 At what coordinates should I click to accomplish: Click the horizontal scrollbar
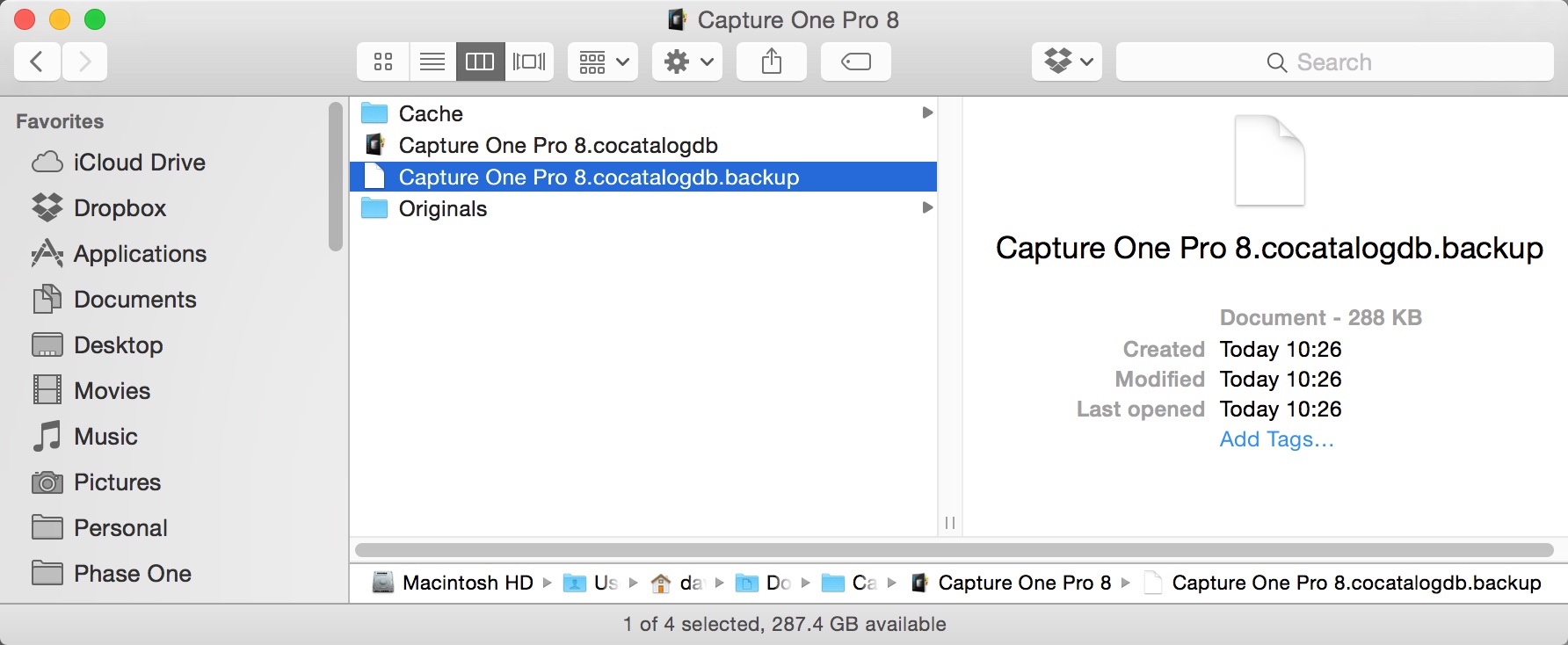954,550
